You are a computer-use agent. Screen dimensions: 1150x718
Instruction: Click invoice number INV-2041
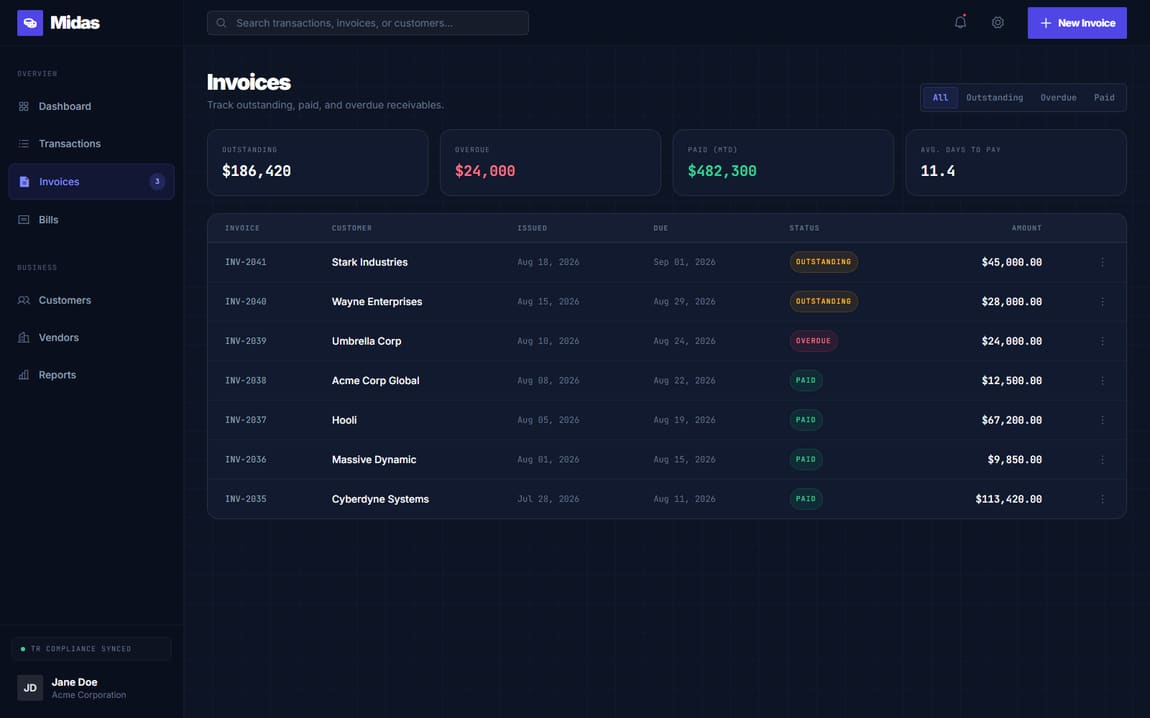[246, 262]
